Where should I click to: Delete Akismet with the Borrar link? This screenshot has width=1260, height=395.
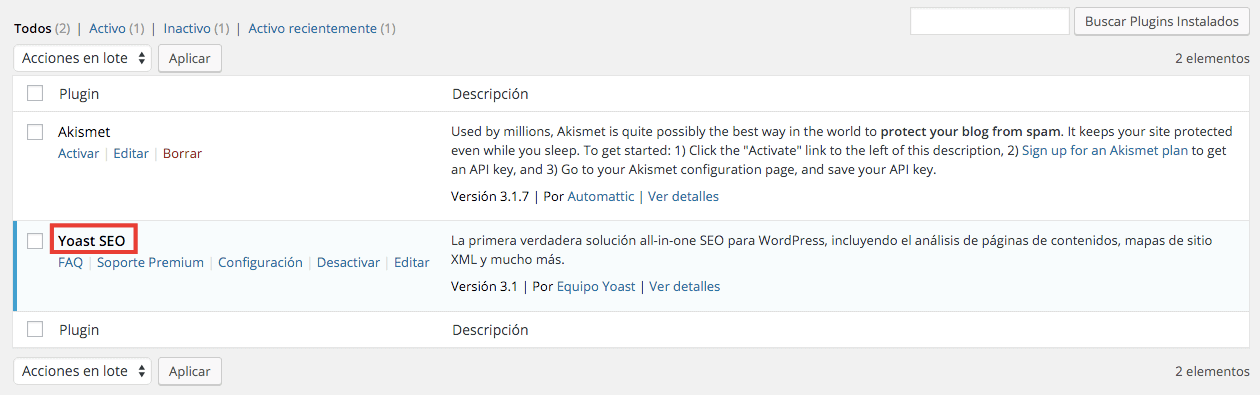[x=182, y=154]
